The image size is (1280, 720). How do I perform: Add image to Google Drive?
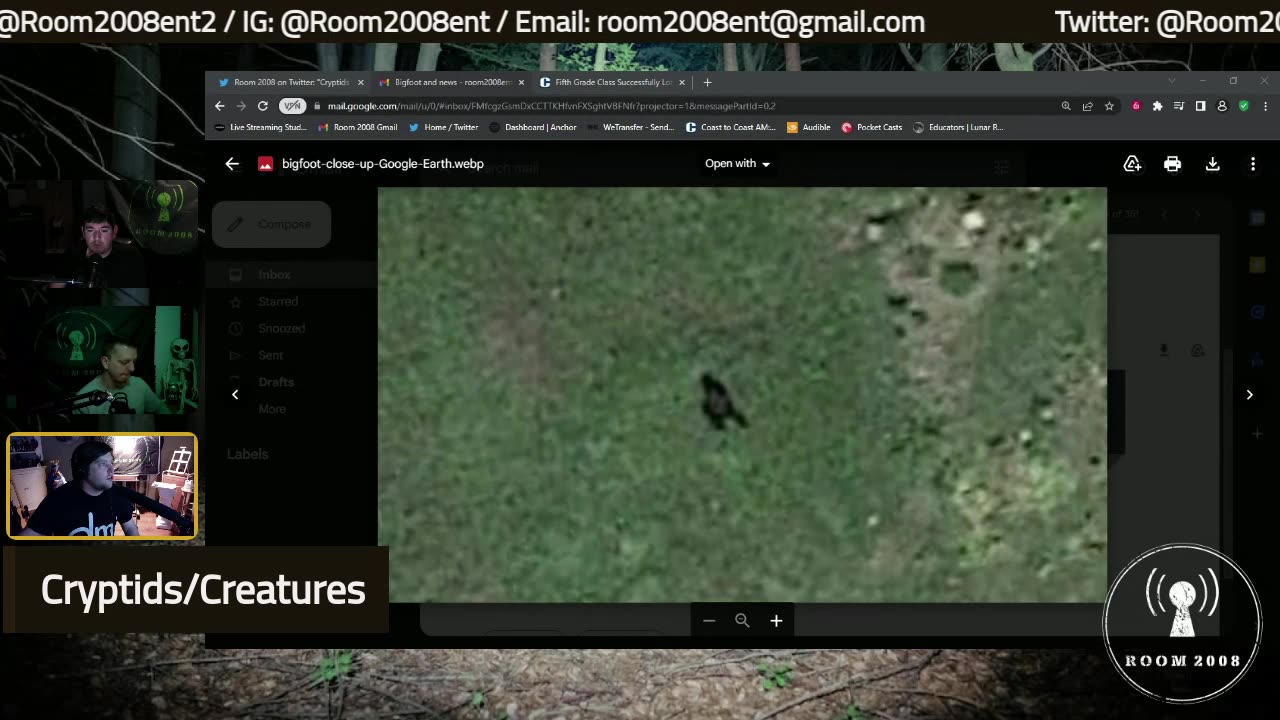coord(1132,164)
